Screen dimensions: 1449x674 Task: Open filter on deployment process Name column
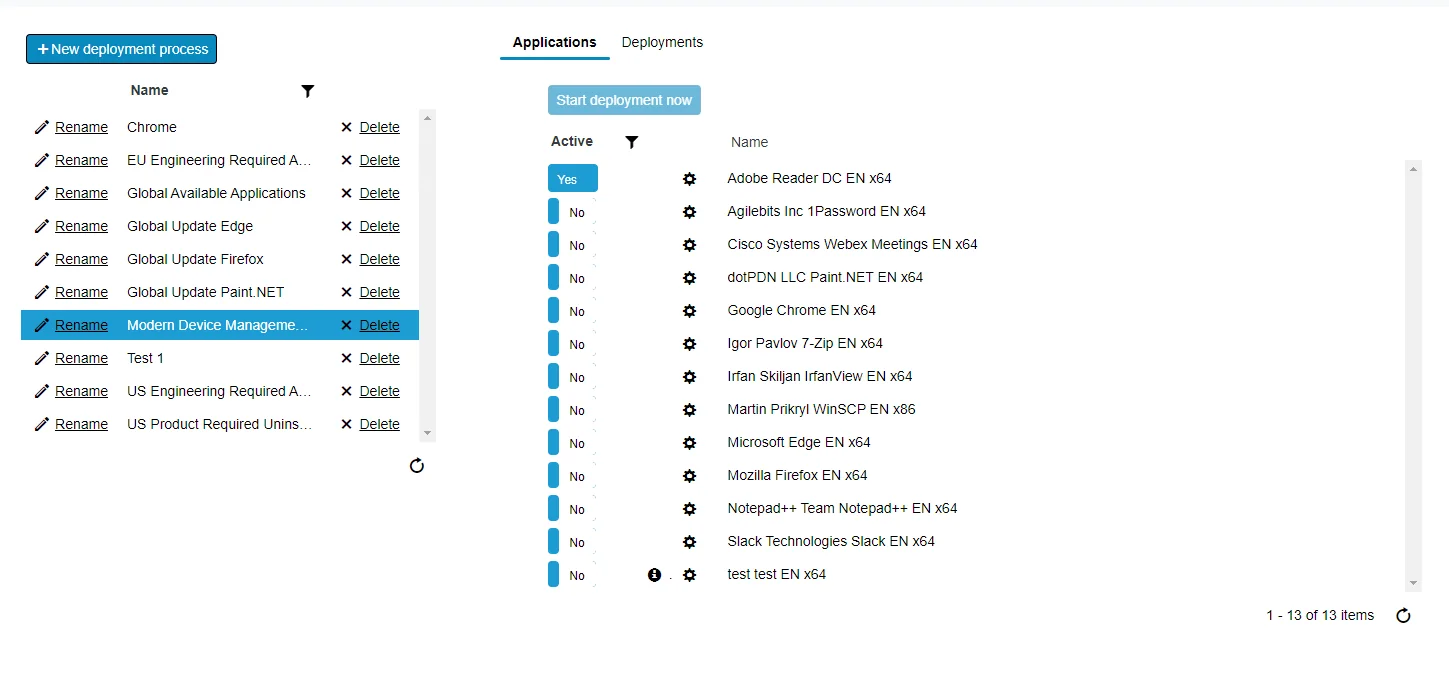coord(308,91)
